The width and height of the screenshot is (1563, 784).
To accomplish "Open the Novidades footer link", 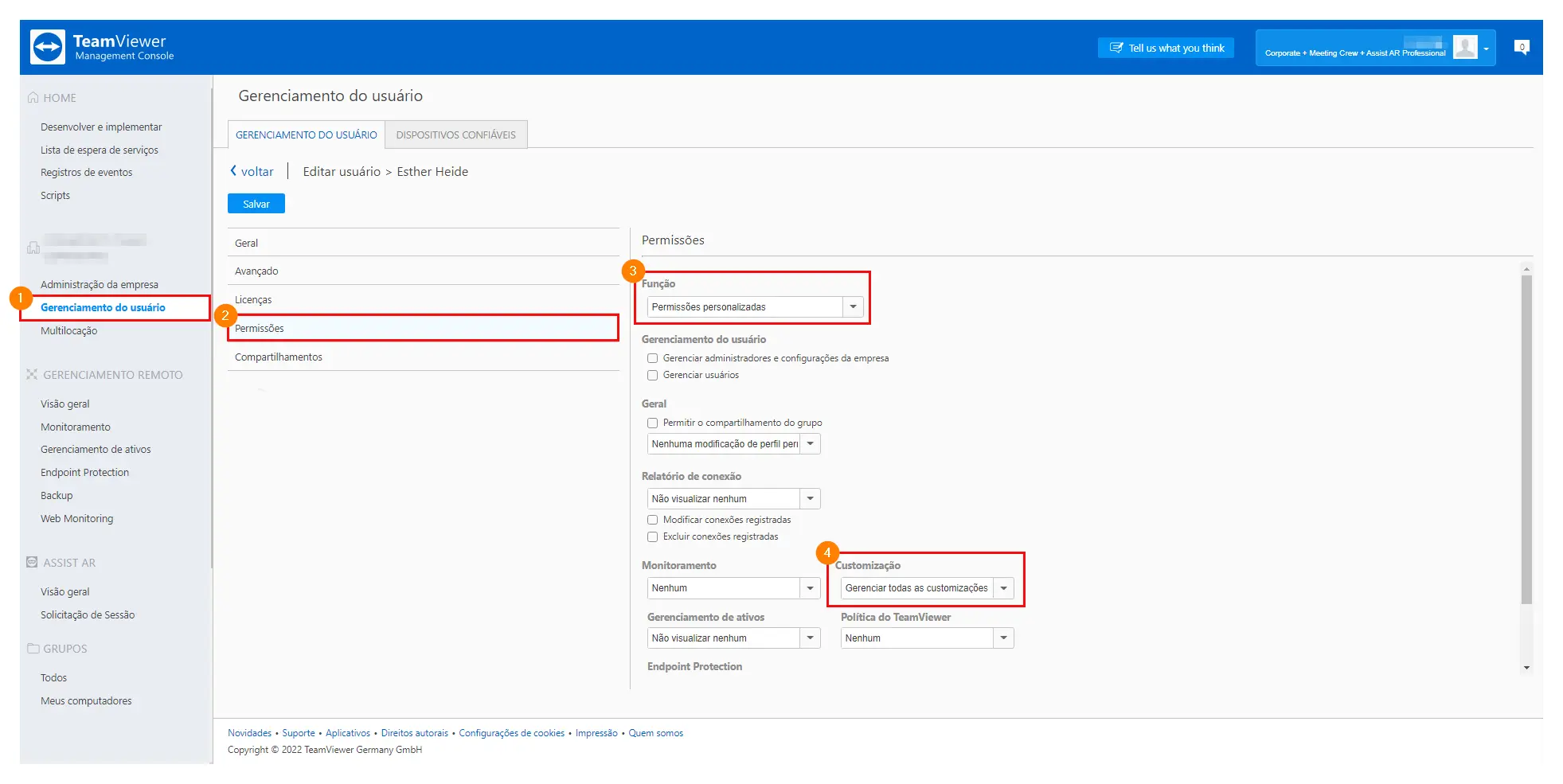I will (249, 733).
